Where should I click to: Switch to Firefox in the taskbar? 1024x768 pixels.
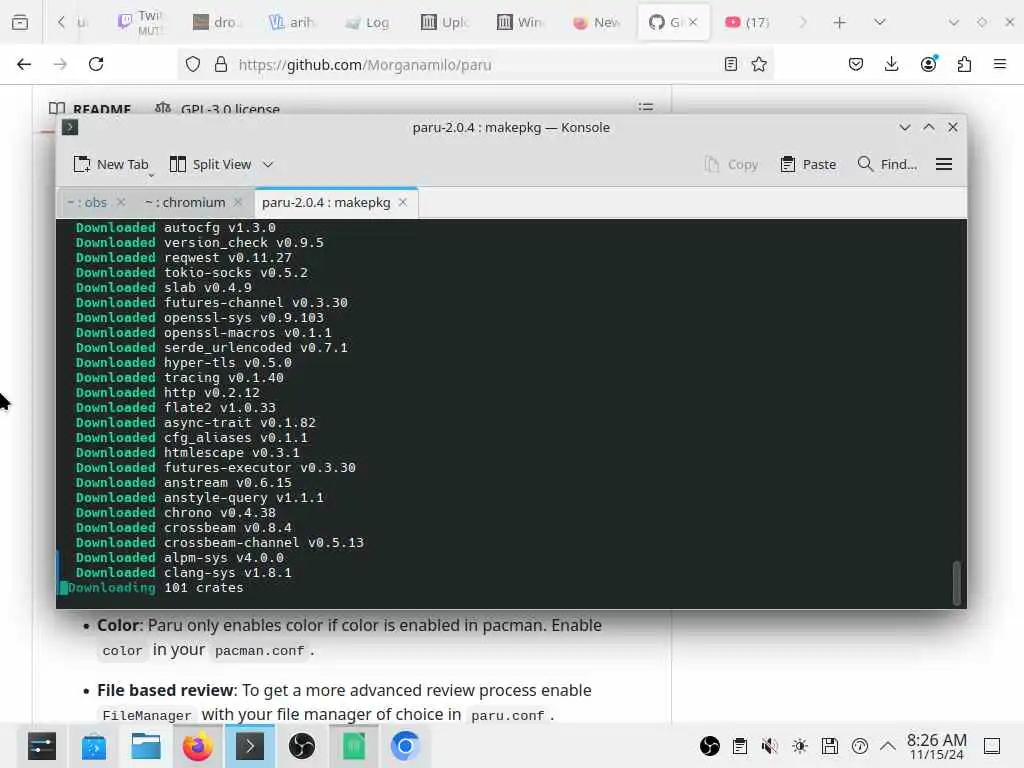tap(198, 746)
